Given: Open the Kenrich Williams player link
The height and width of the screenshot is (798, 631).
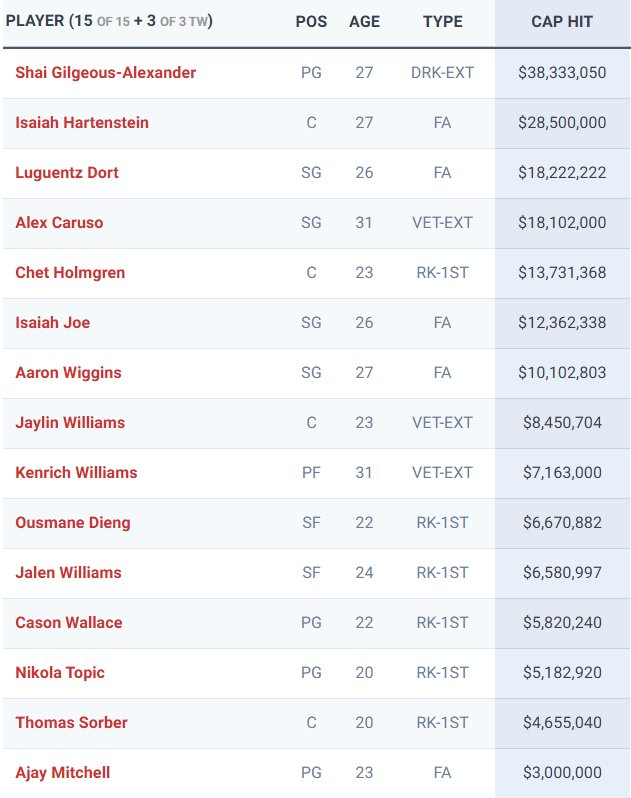Looking at the screenshot, I should (76, 473).
